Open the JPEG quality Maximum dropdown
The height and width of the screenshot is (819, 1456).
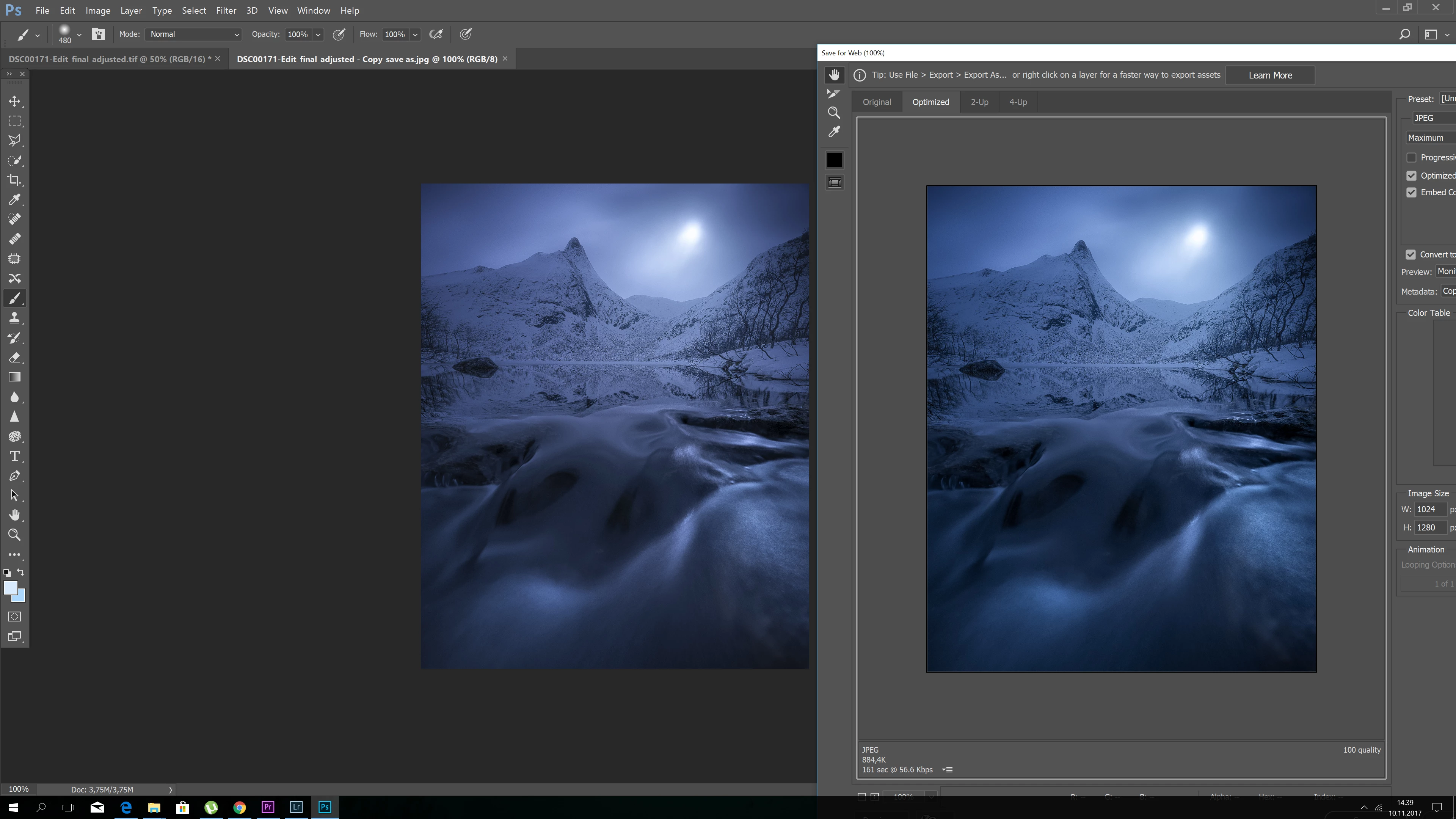(x=1430, y=138)
